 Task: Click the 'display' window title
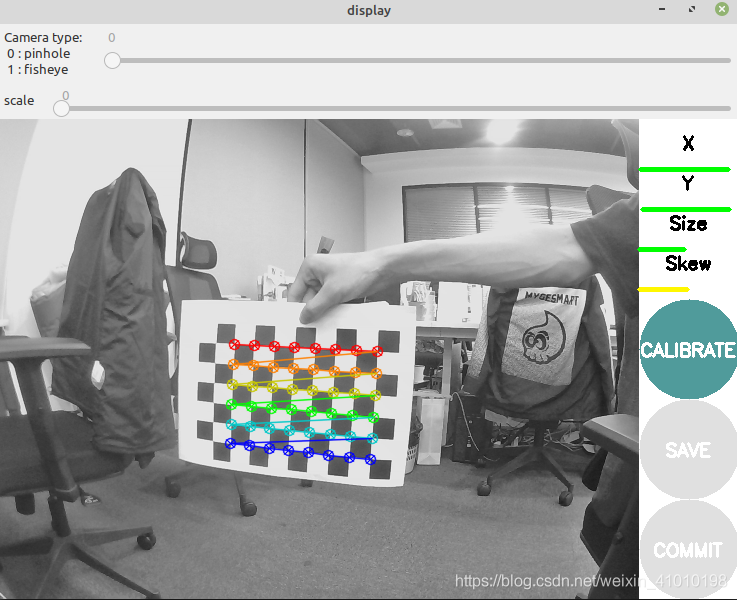click(x=368, y=10)
